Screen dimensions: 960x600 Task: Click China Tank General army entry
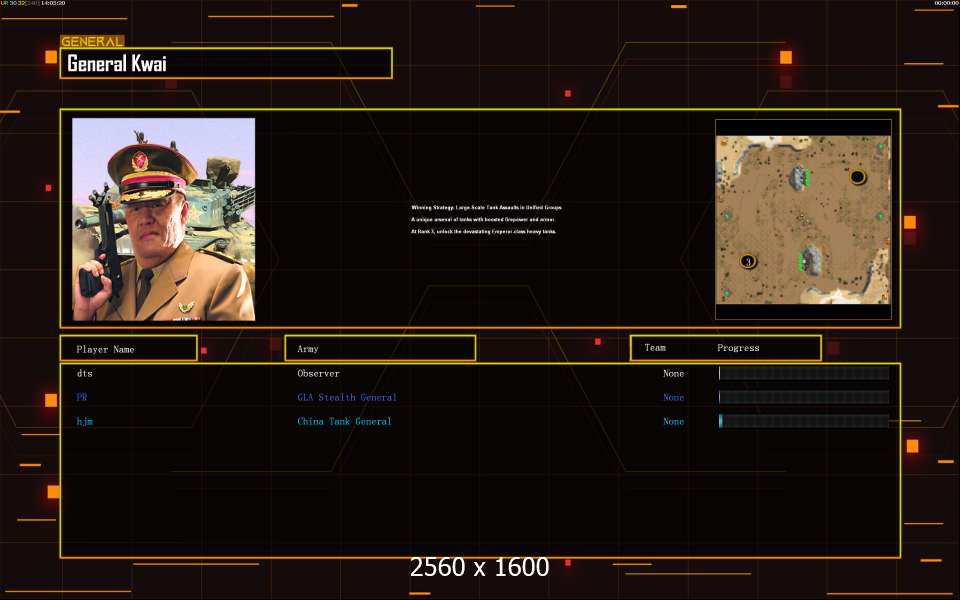(344, 421)
